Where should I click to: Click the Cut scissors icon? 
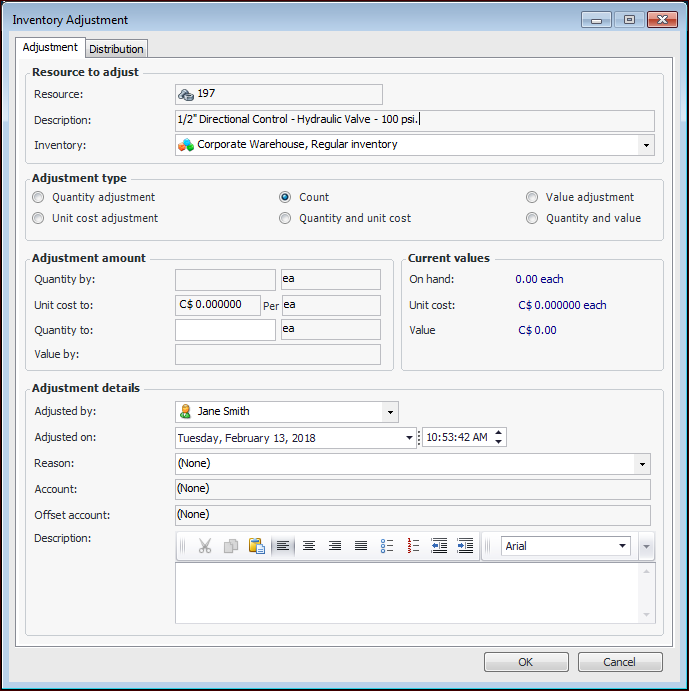pos(205,546)
